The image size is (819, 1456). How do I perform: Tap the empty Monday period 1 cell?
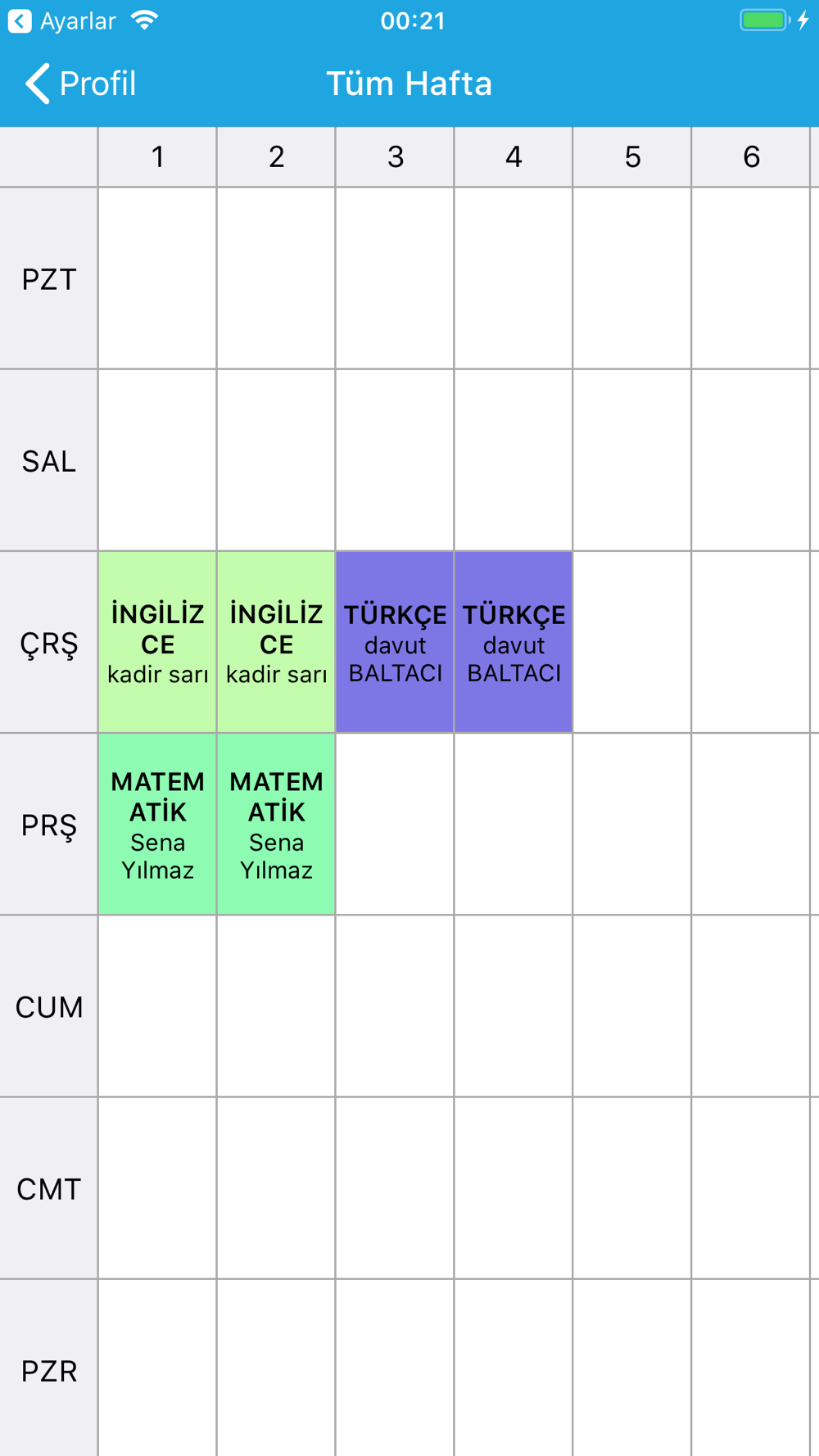click(x=157, y=278)
